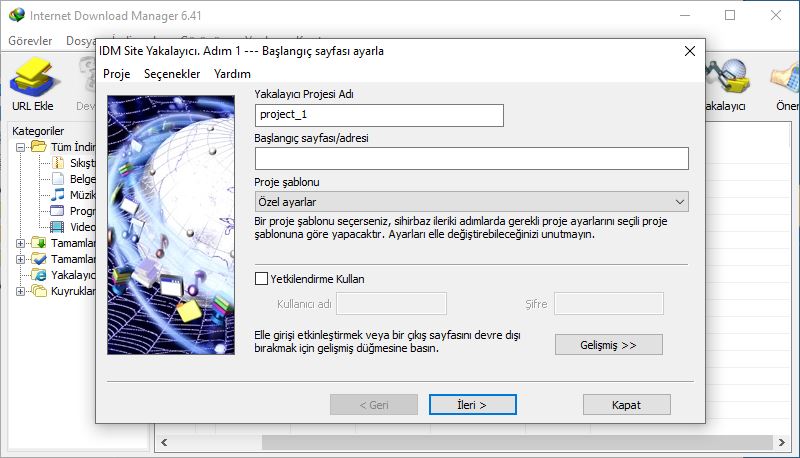Screen dimensions: 800x458
Task: Select the Belgeler category document icon
Action: pos(59,179)
